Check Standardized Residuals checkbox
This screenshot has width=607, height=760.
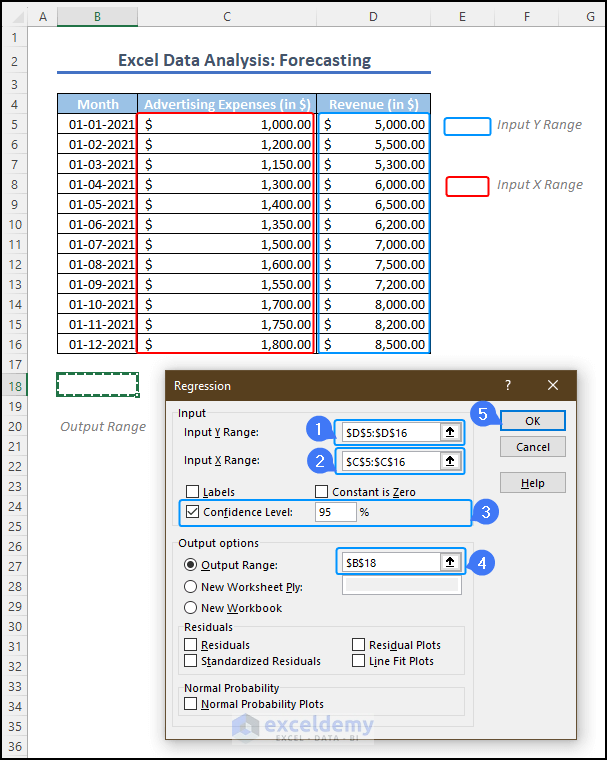(x=191, y=661)
